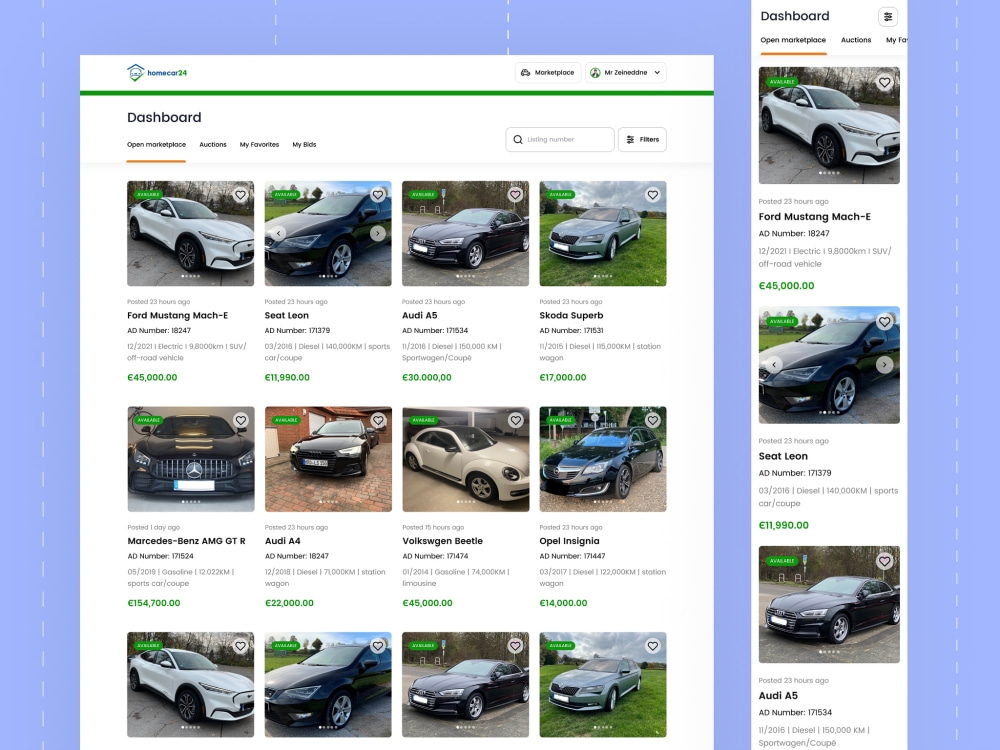Open Seat Leon title on desktop grid
Viewport: 1000px width, 750px height.
[x=286, y=316]
